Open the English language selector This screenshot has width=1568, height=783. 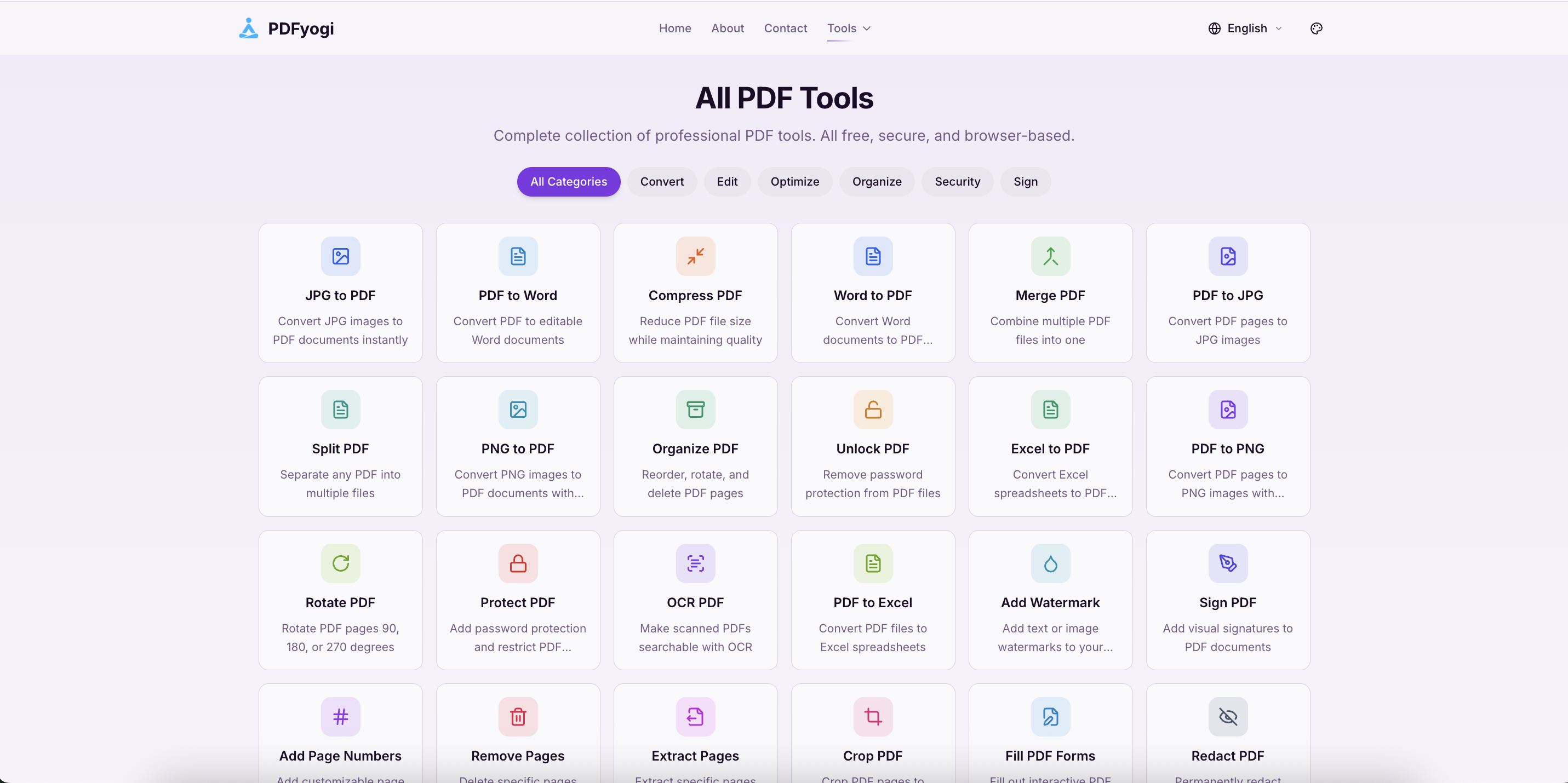click(x=1245, y=28)
